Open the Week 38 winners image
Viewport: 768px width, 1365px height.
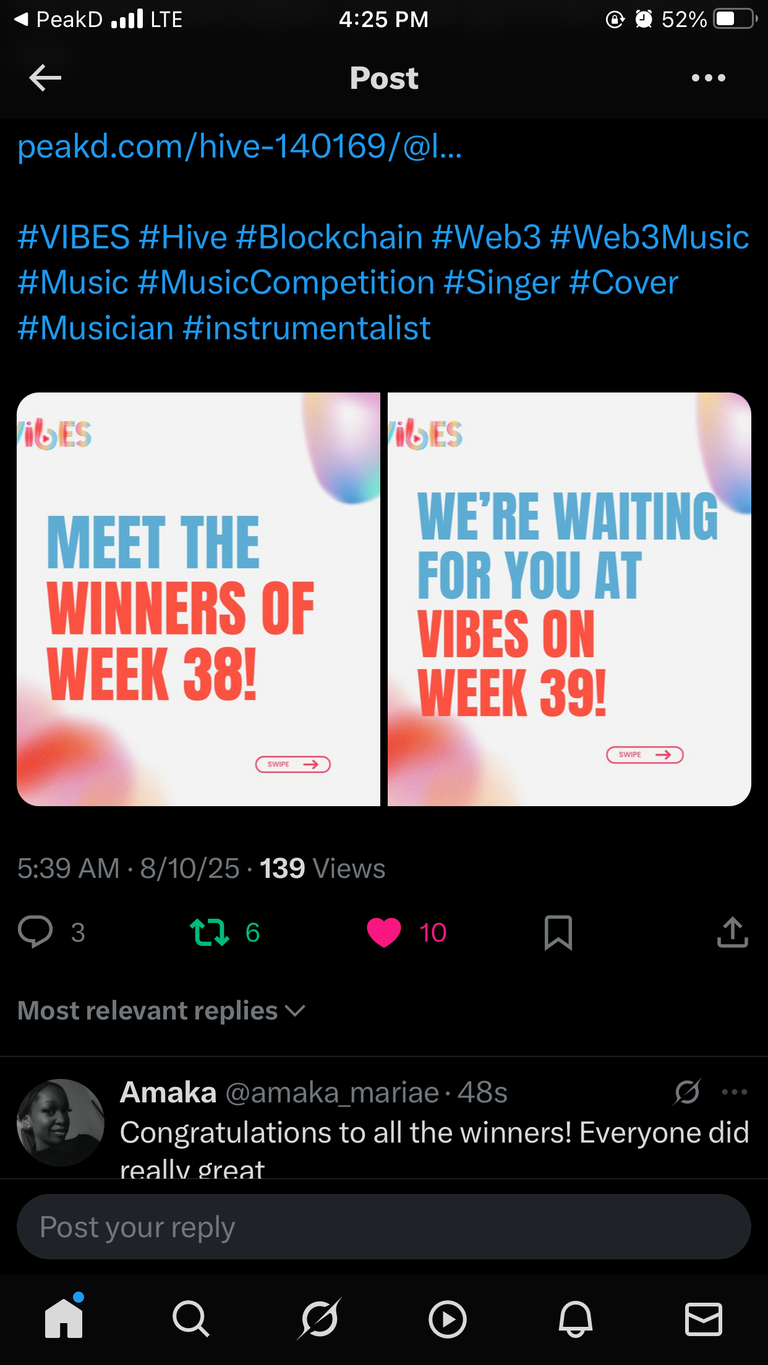(198, 599)
